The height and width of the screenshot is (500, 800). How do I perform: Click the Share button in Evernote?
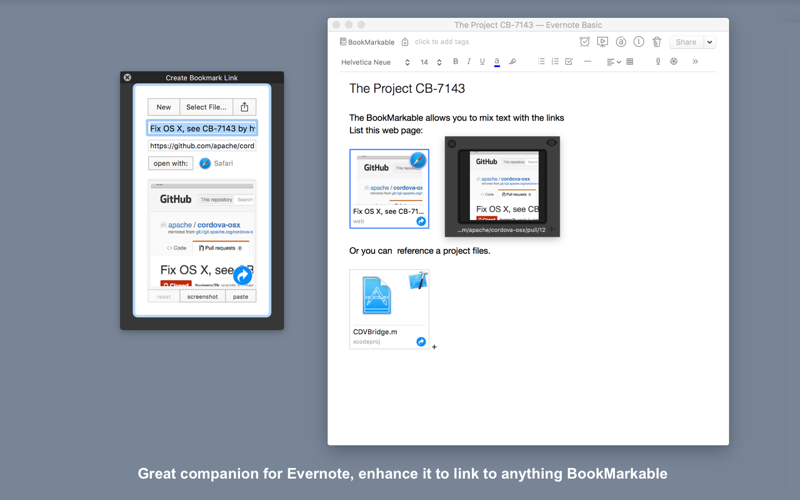686,42
